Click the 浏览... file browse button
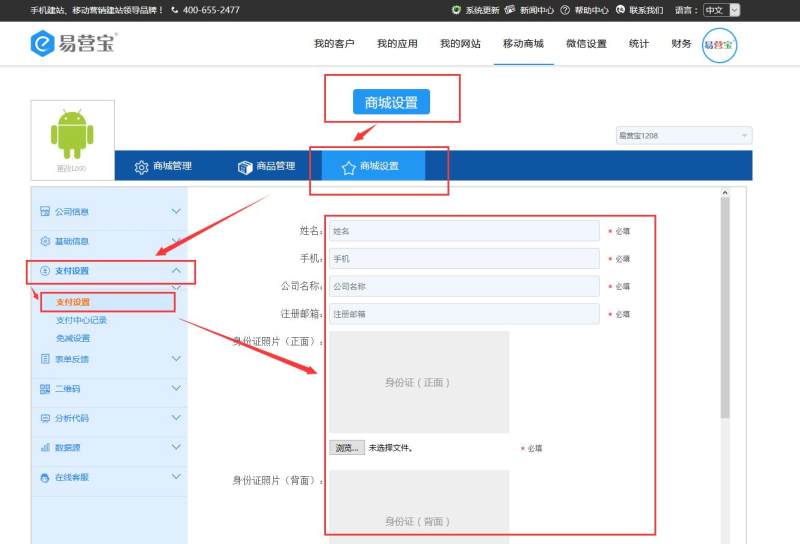 pyautogui.click(x=346, y=448)
